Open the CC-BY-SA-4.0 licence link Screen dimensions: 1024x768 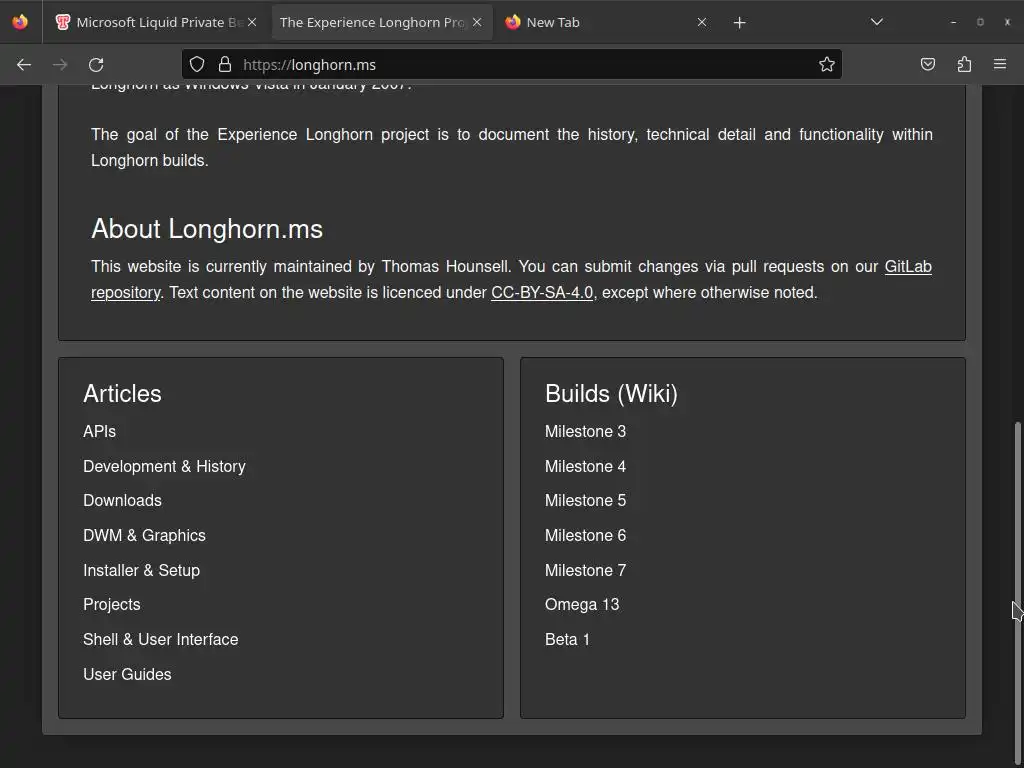pyautogui.click(x=542, y=293)
